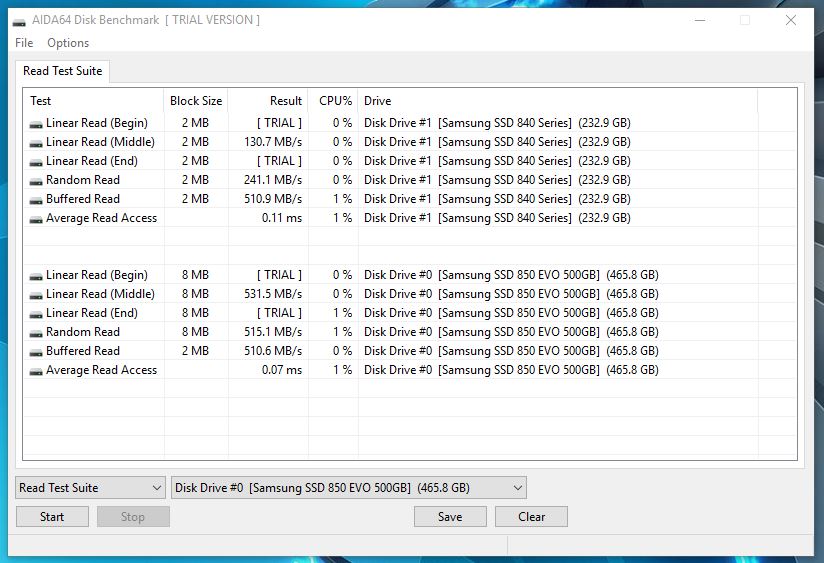The height and width of the screenshot is (563, 824).
Task: Click the CPU% column header
Action: click(333, 101)
